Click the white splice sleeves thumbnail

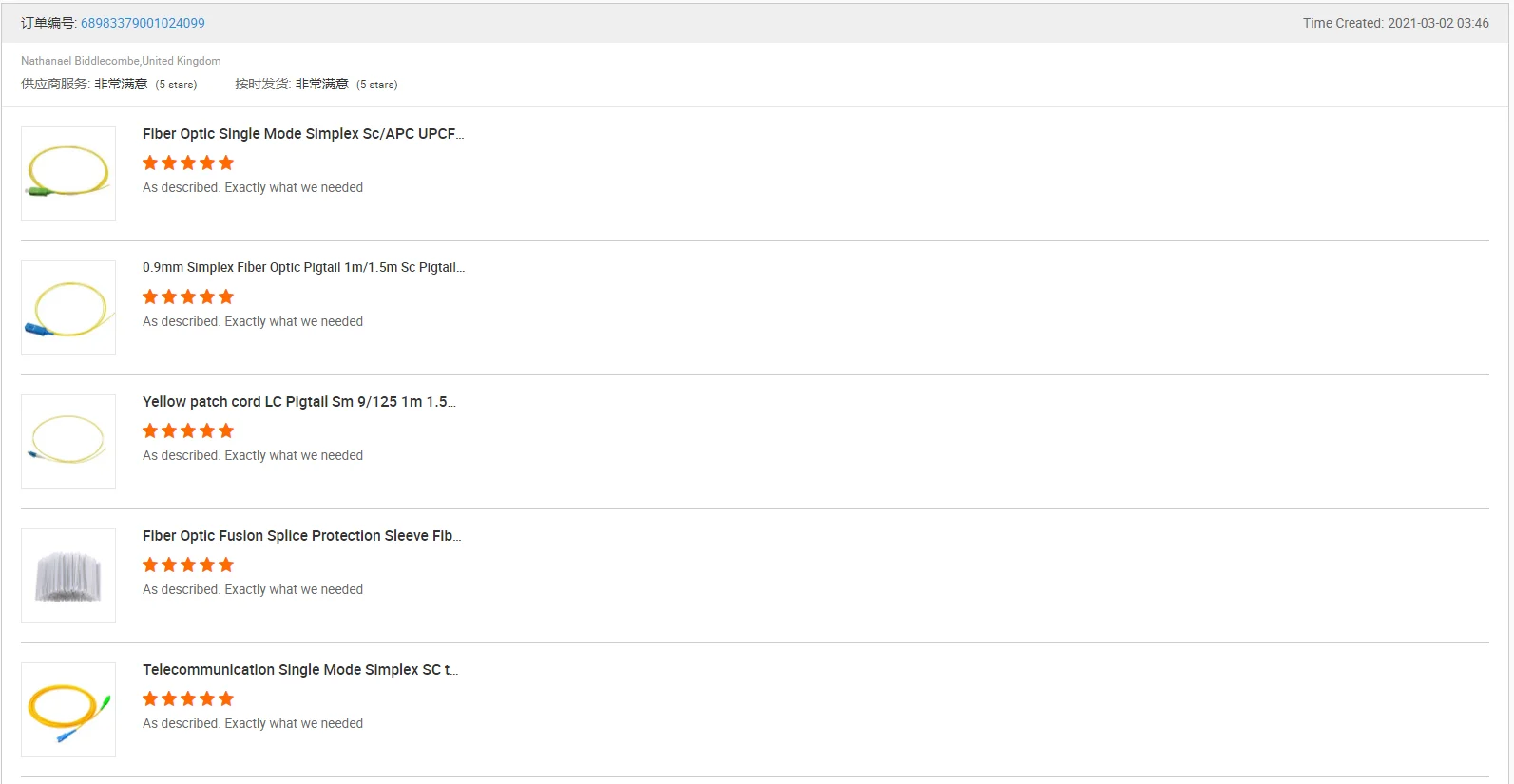coord(68,576)
